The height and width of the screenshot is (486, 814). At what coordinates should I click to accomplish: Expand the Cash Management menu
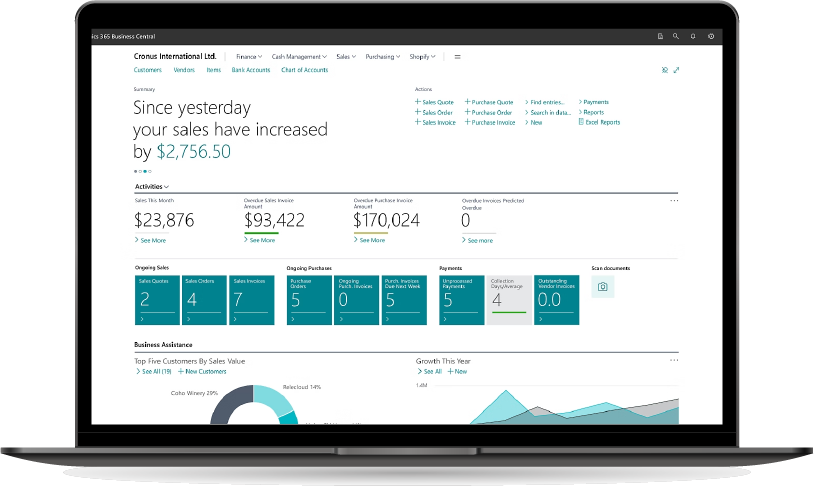299,57
